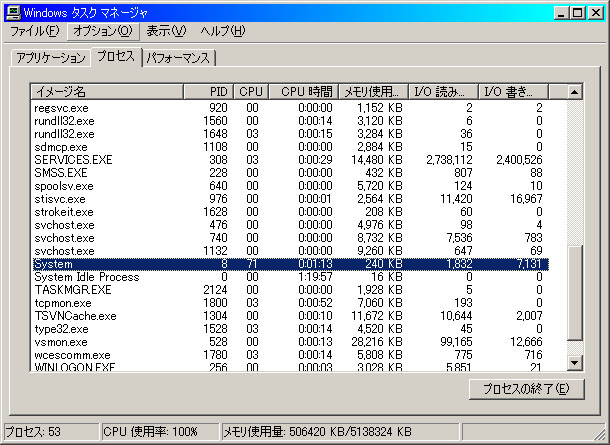The height and width of the screenshot is (445, 610).
Task: Switch to the パフォーマンス tab
Action: (179, 58)
